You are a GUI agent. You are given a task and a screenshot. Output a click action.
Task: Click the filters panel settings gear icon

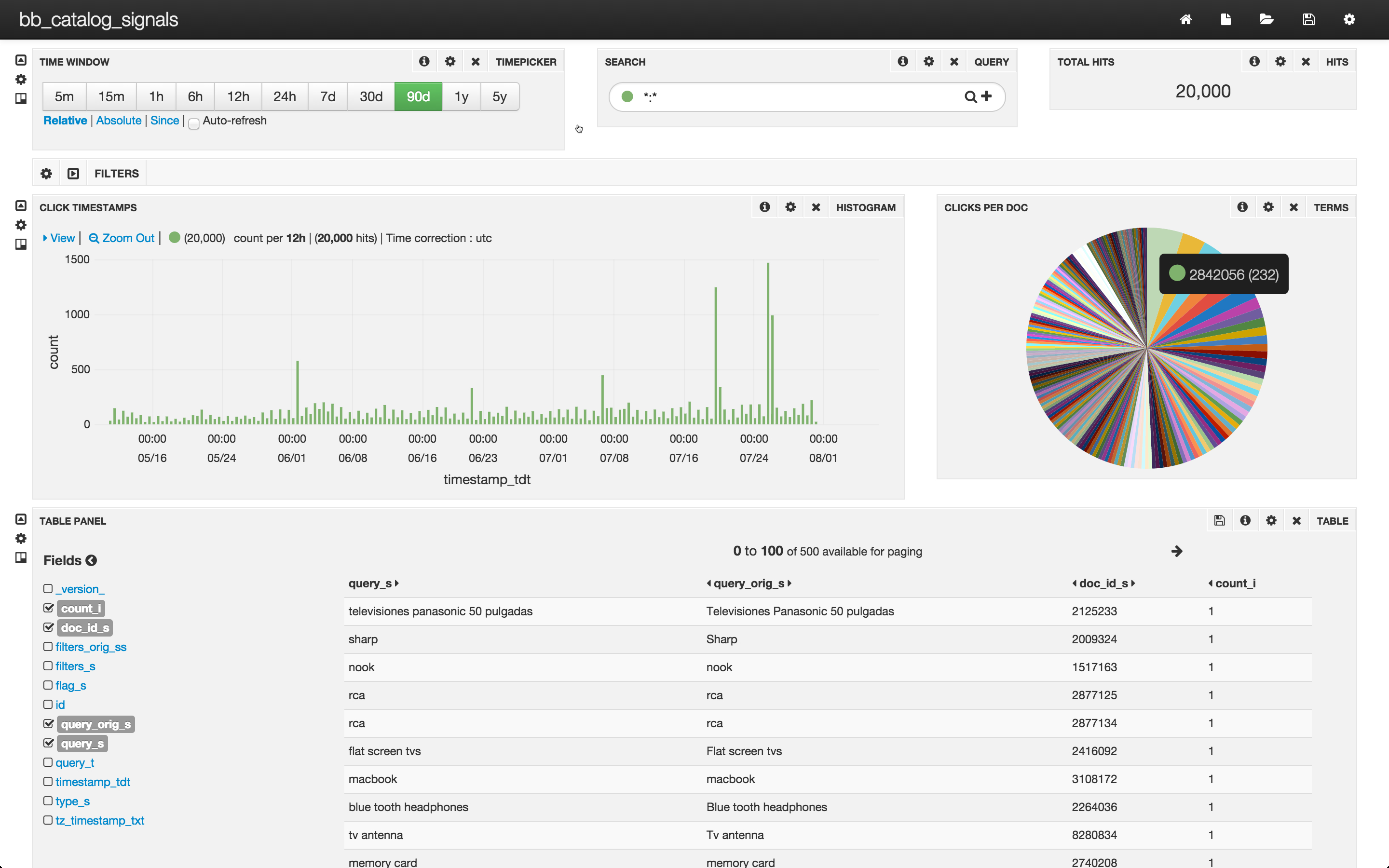46,173
